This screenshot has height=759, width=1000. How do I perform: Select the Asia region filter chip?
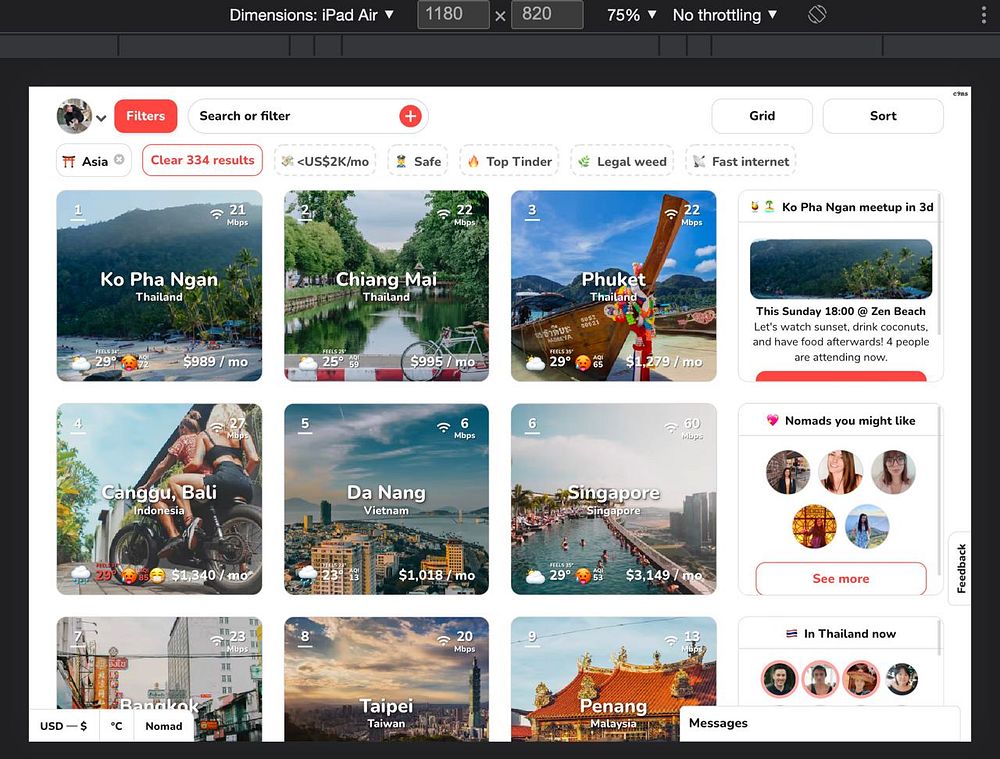click(94, 161)
